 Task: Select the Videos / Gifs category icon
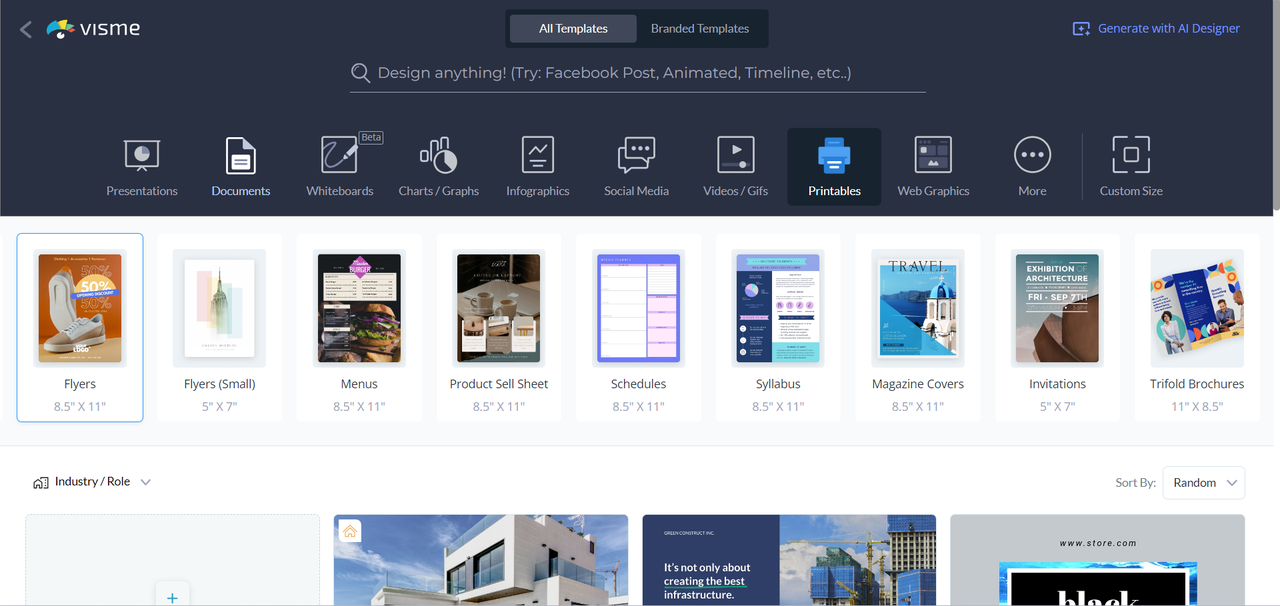(x=736, y=156)
